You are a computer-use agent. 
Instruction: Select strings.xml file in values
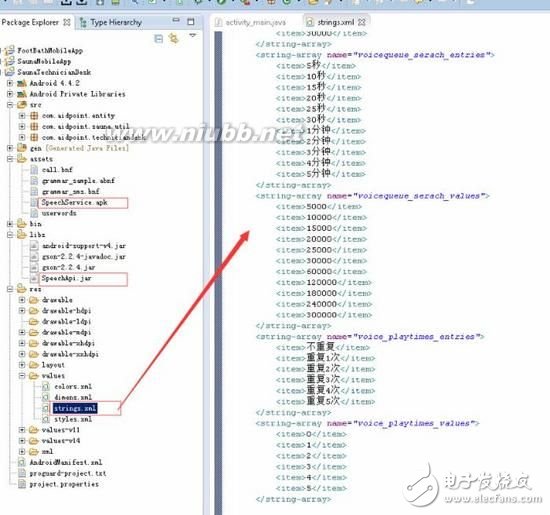point(75,408)
